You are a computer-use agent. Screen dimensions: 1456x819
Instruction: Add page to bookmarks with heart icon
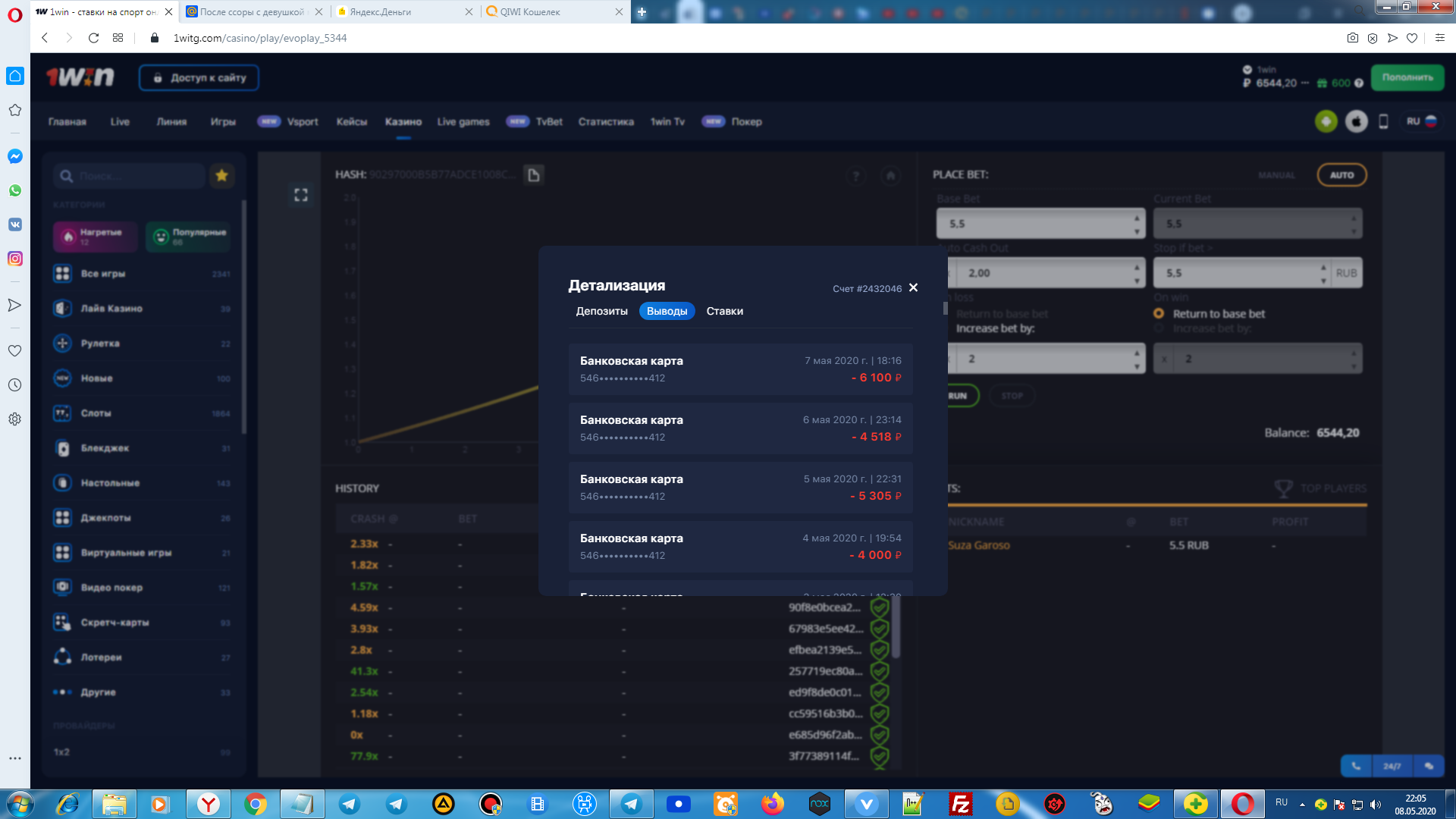click(x=1412, y=38)
